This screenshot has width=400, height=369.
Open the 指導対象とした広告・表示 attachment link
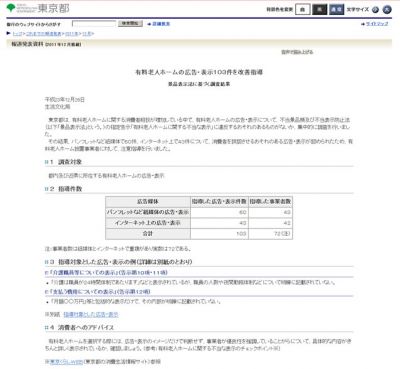point(91,314)
